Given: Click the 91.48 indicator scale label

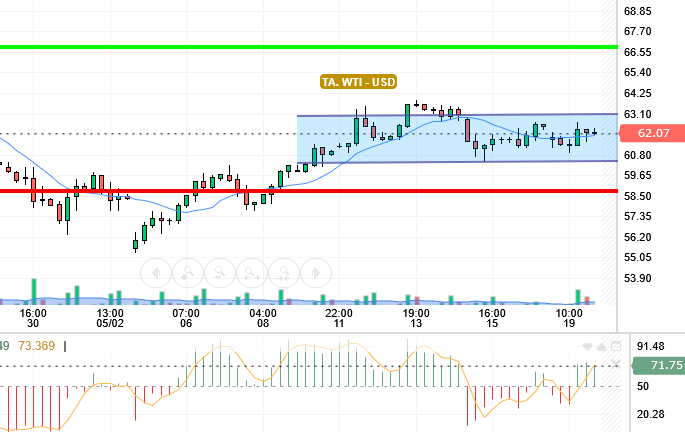Looking at the screenshot, I should point(650,346).
